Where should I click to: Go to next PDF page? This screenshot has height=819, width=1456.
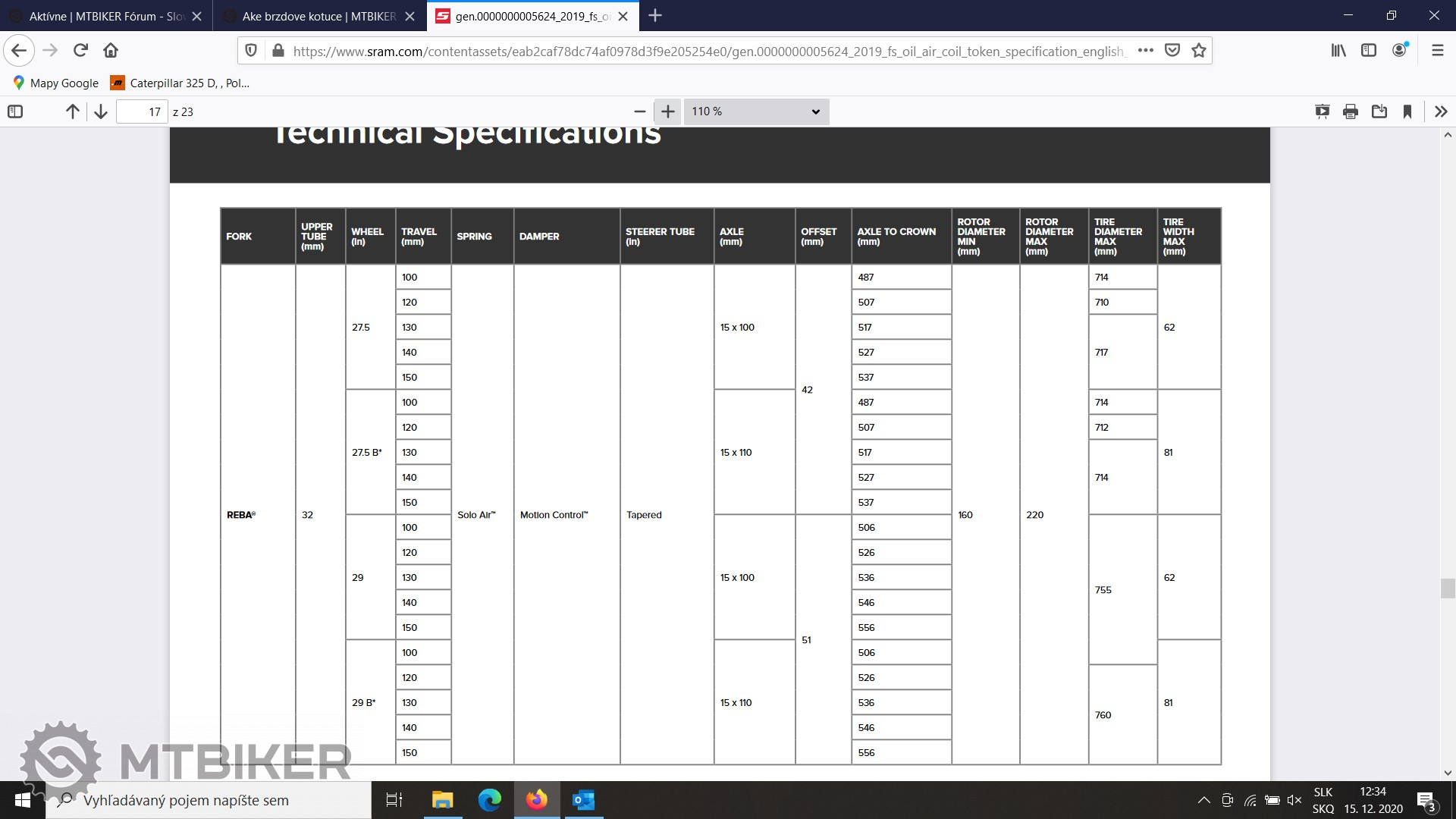point(101,111)
